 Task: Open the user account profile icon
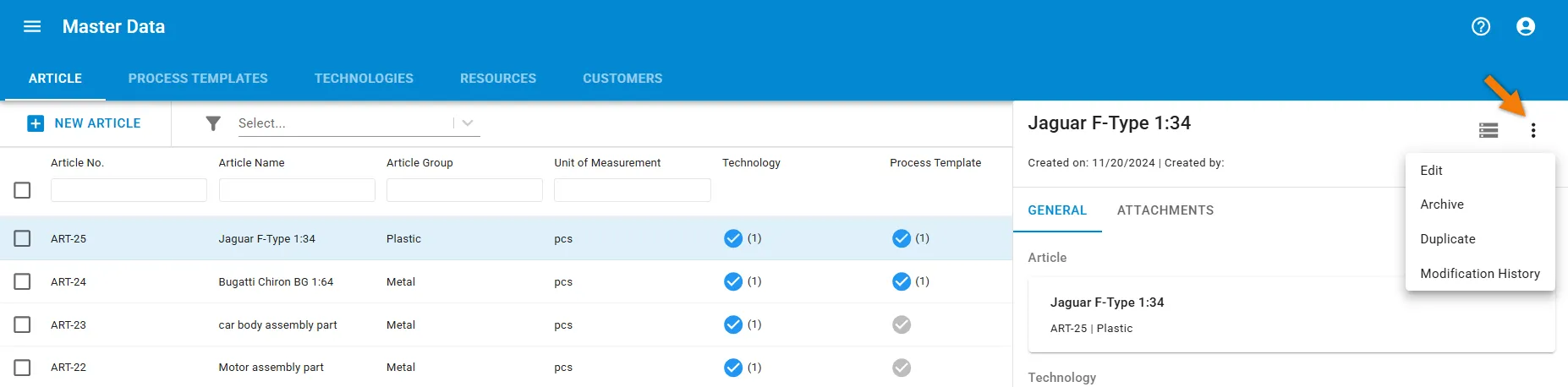point(1526,26)
